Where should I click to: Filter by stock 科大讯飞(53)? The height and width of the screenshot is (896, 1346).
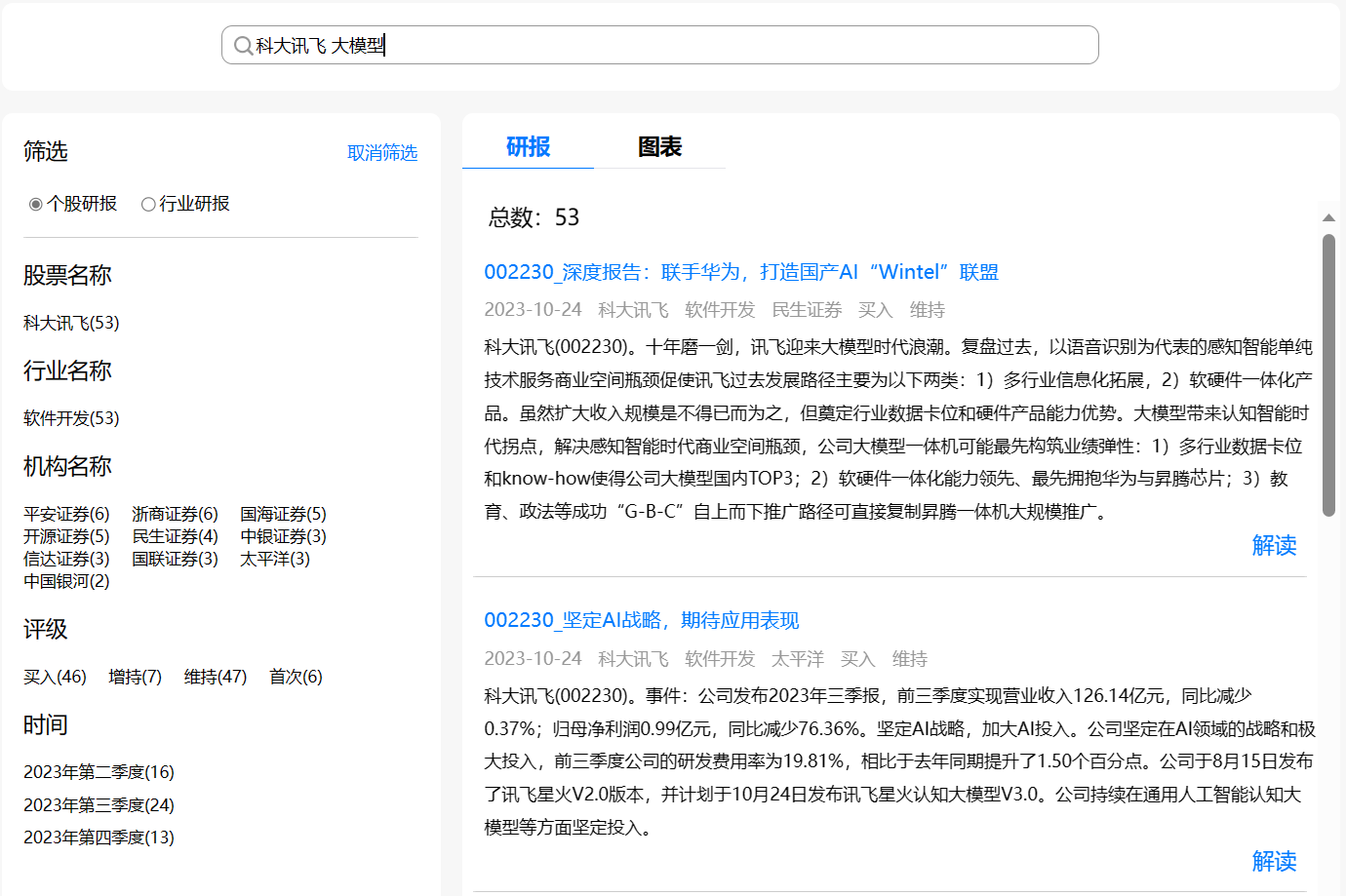click(x=71, y=323)
